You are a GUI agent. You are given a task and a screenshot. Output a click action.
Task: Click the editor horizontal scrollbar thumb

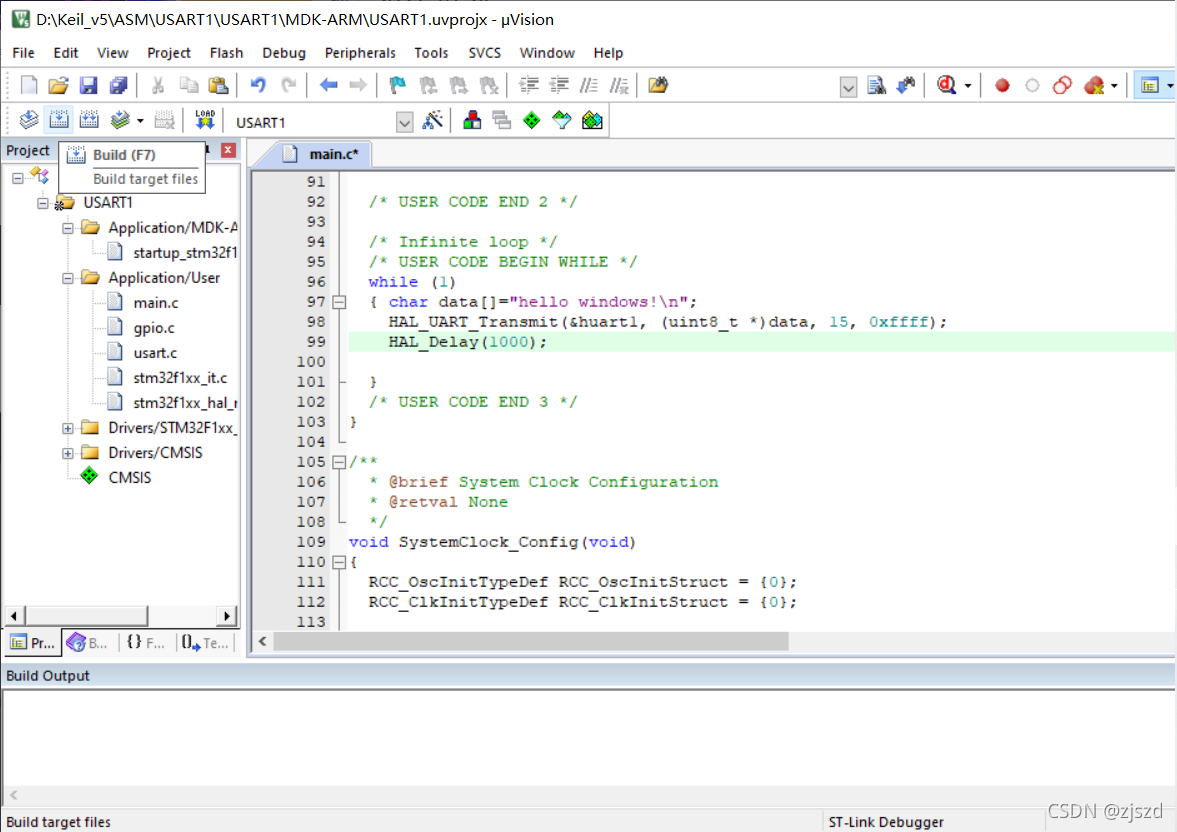click(531, 641)
